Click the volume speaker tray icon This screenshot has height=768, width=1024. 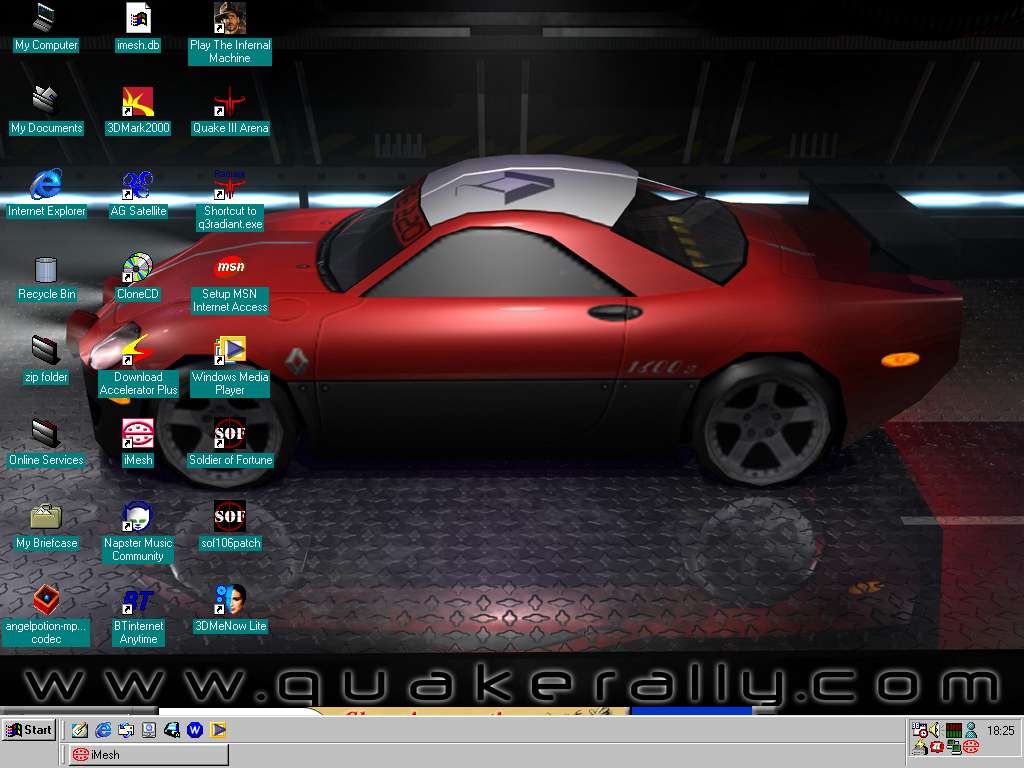(x=936, y=731)
